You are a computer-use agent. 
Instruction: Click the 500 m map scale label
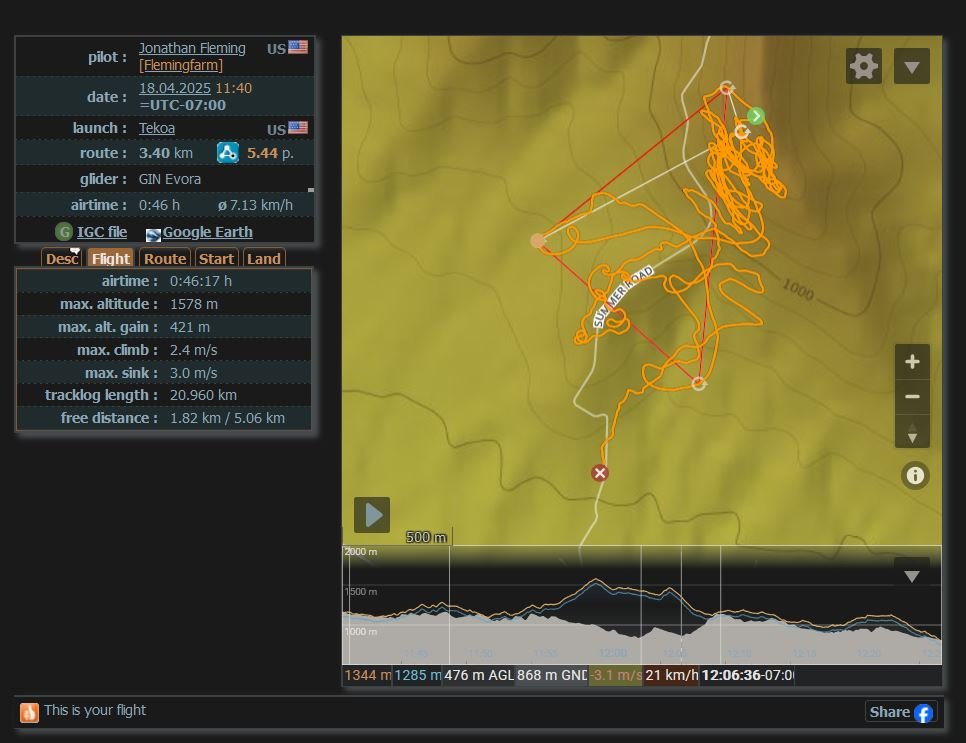coord(426,537)
